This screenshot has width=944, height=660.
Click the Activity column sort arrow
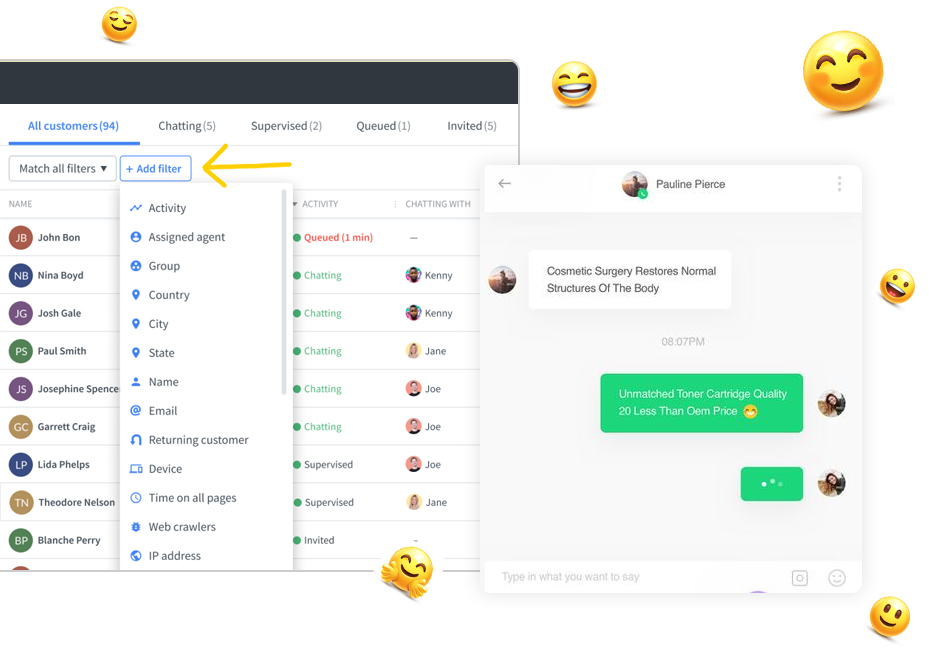pos(295,204)
